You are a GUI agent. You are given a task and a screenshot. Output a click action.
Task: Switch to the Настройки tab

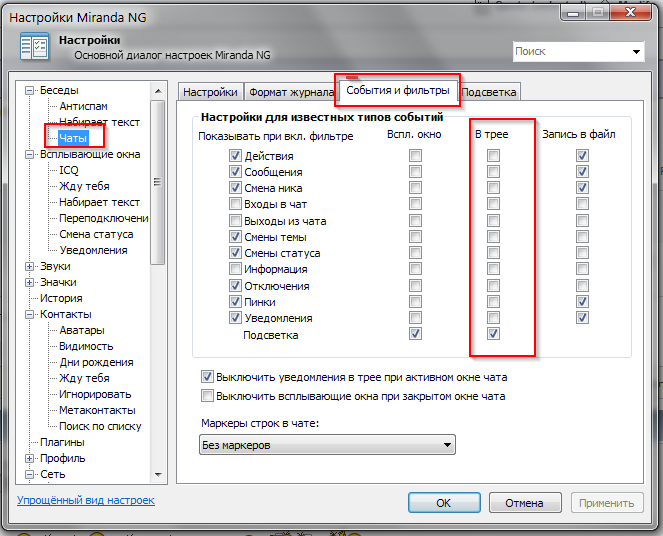pyautogui.click(x=210, y=92)
